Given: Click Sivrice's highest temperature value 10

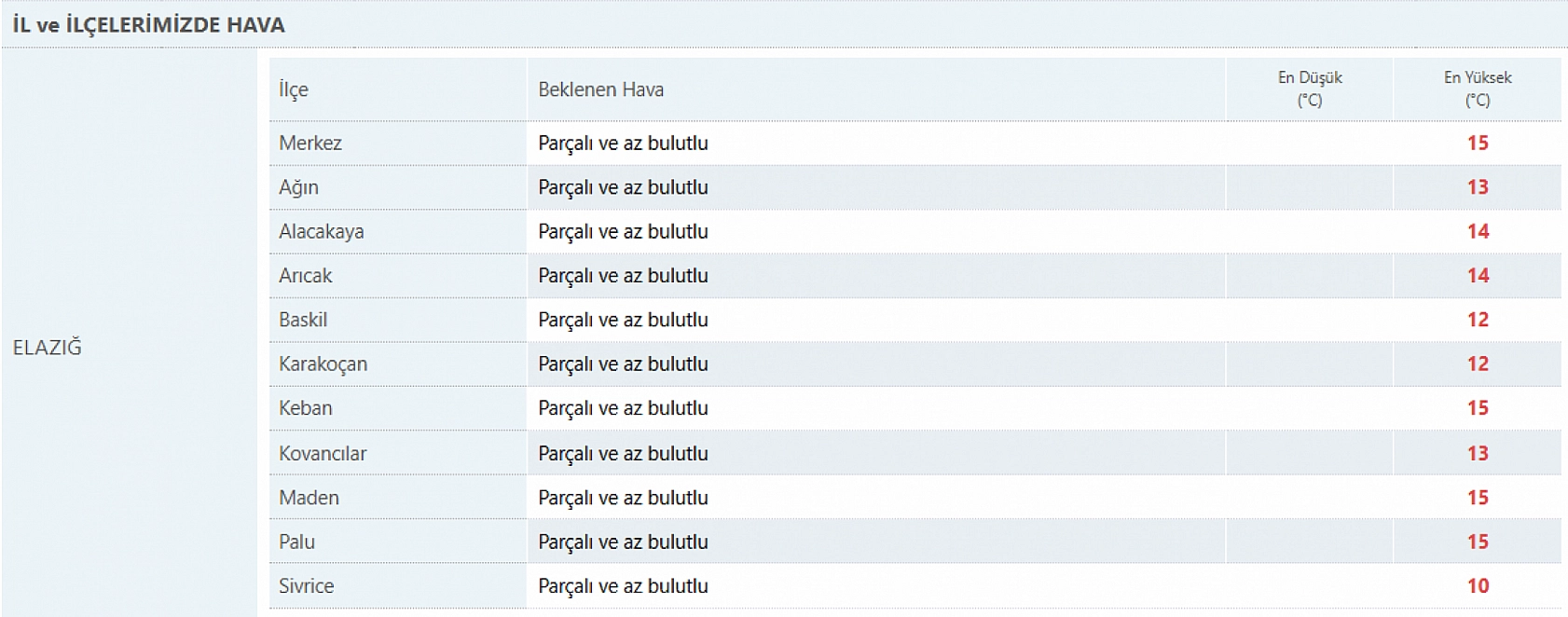Looking at the screenshot, I should pos(1478,586).
